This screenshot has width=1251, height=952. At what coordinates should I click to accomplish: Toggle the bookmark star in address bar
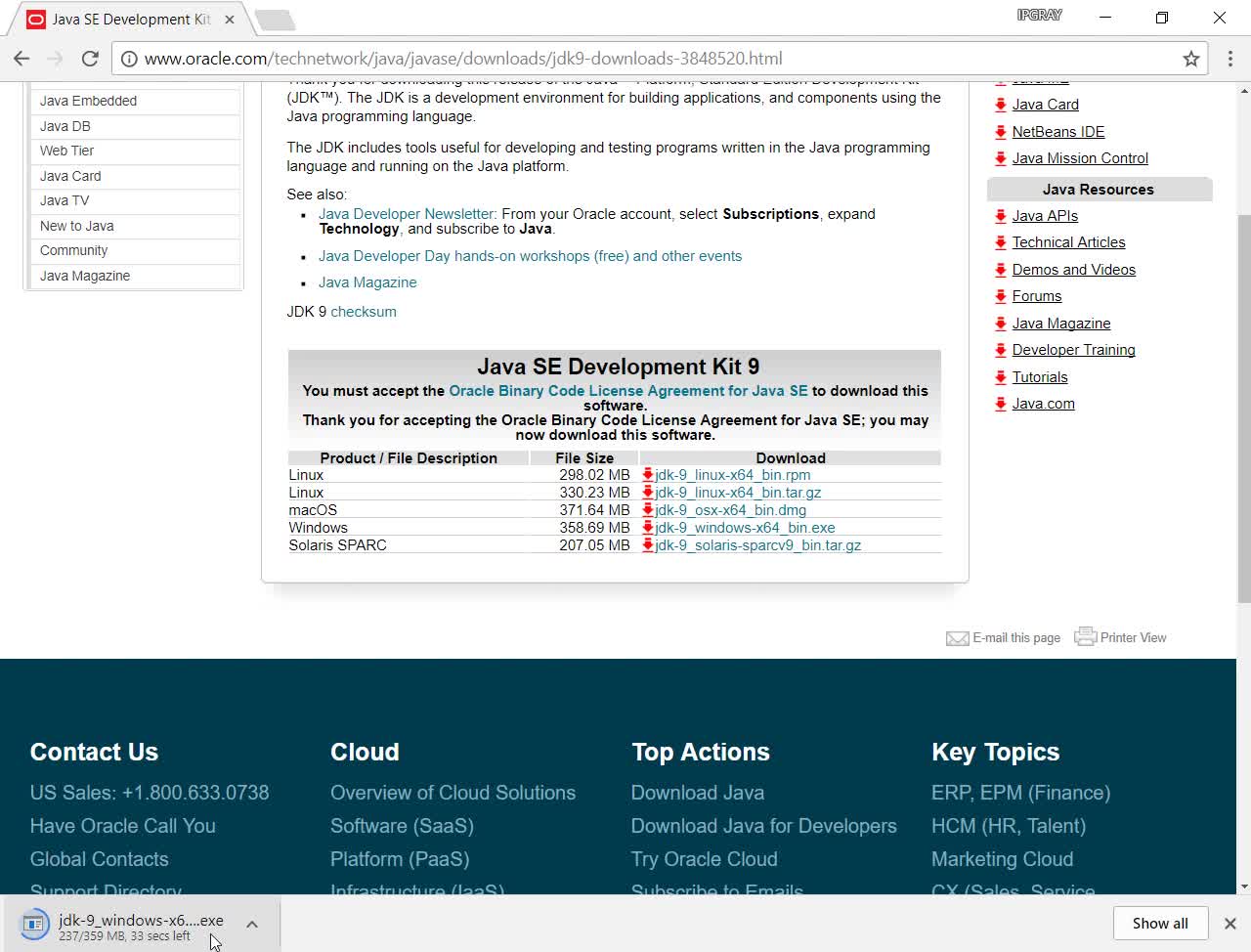pos(1191,59)
